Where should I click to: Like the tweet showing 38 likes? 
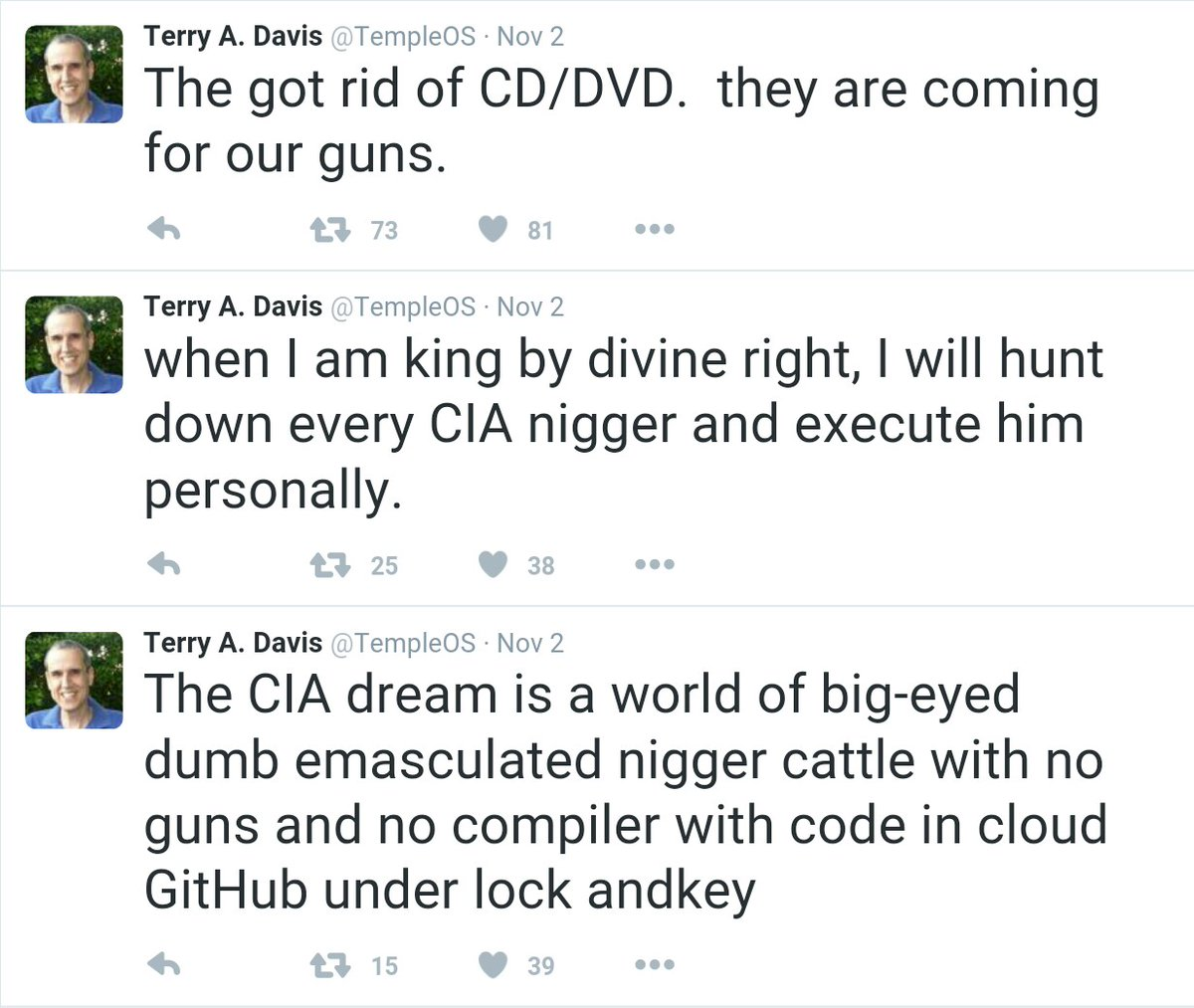pyautogui.click(x=494, y=565)
